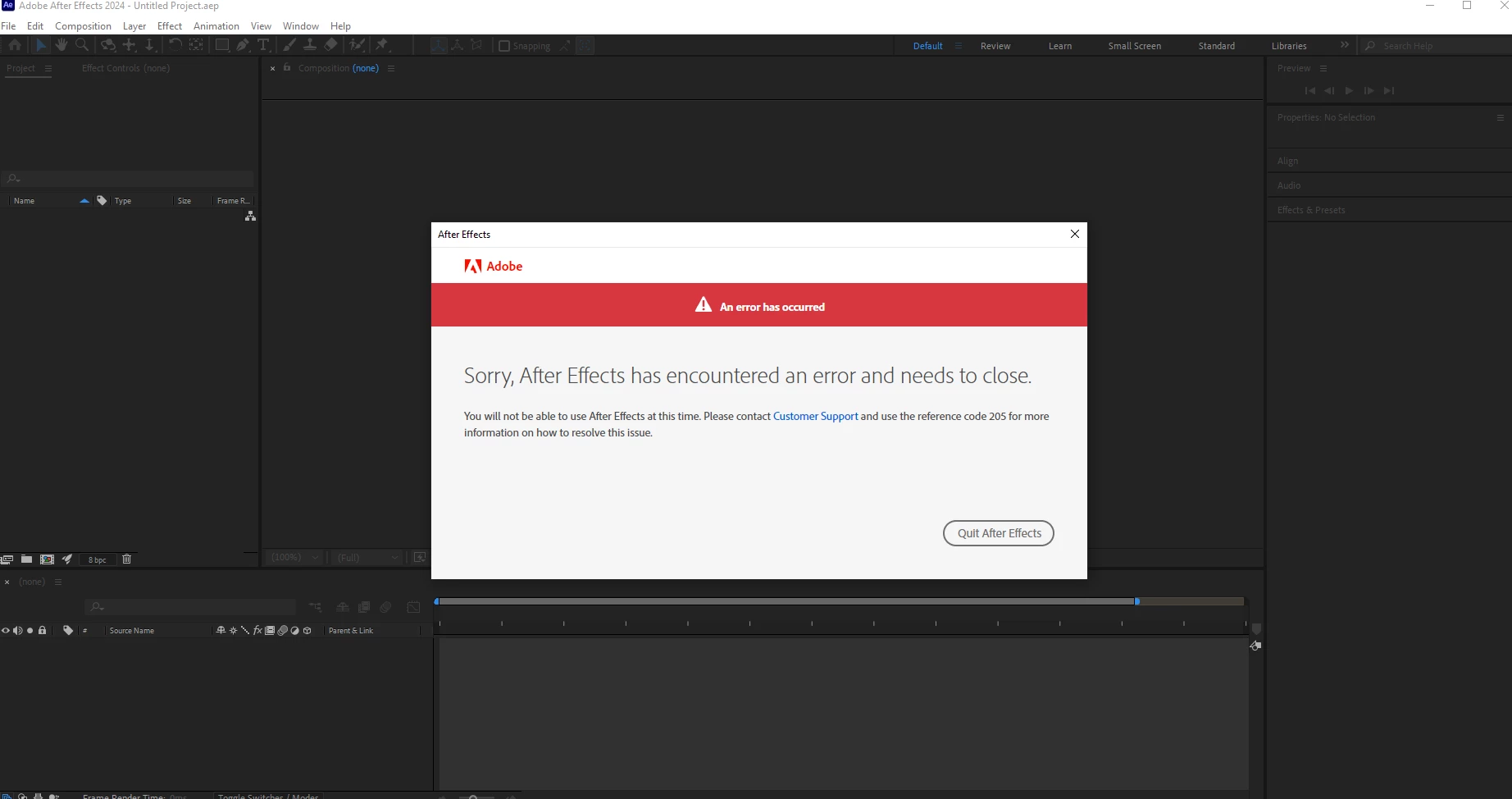Toggle the Lock column switch
1512x799 pixels.
pos(43,630)
